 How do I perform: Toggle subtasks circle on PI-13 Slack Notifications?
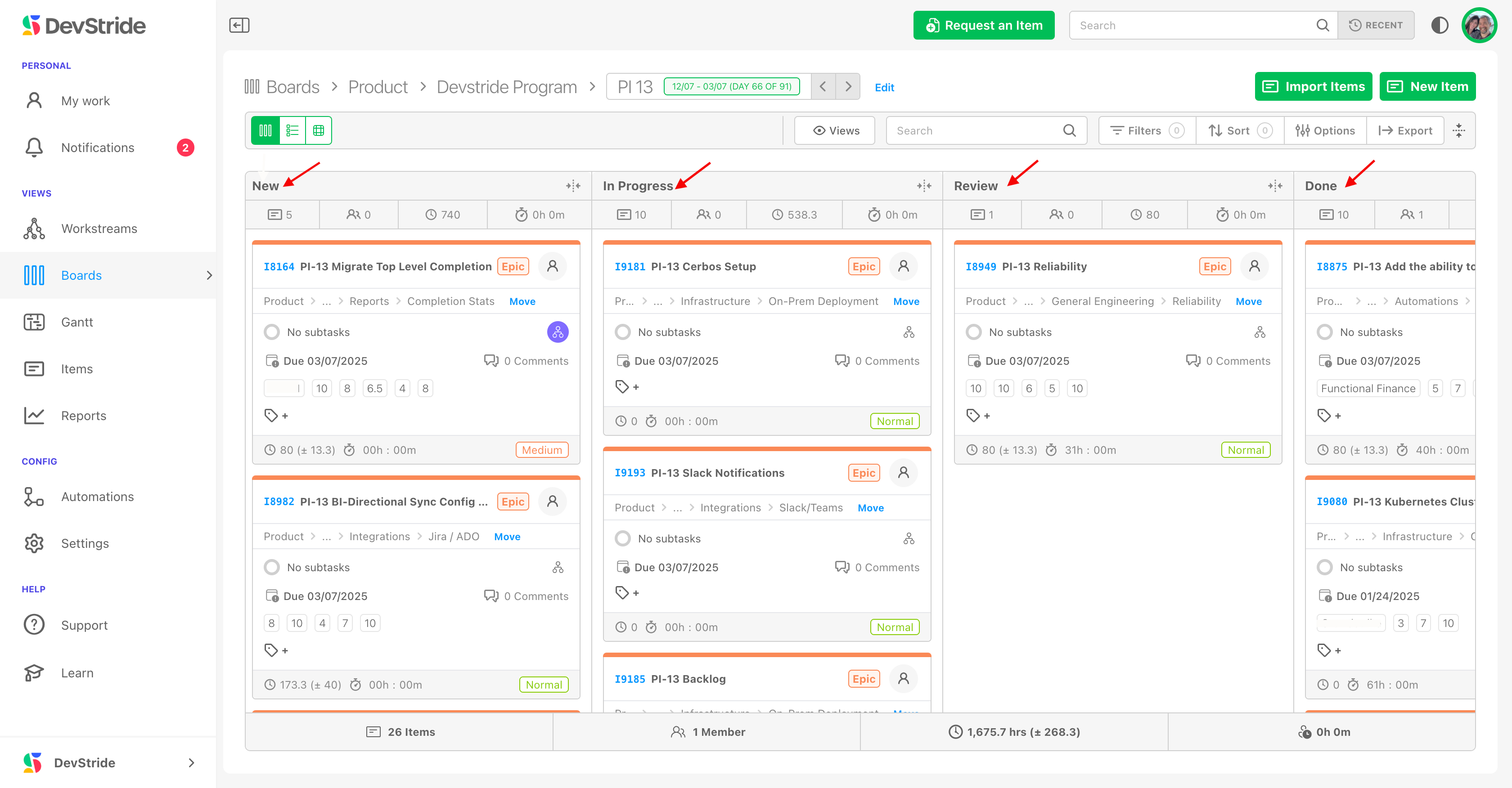click(623, 539)
